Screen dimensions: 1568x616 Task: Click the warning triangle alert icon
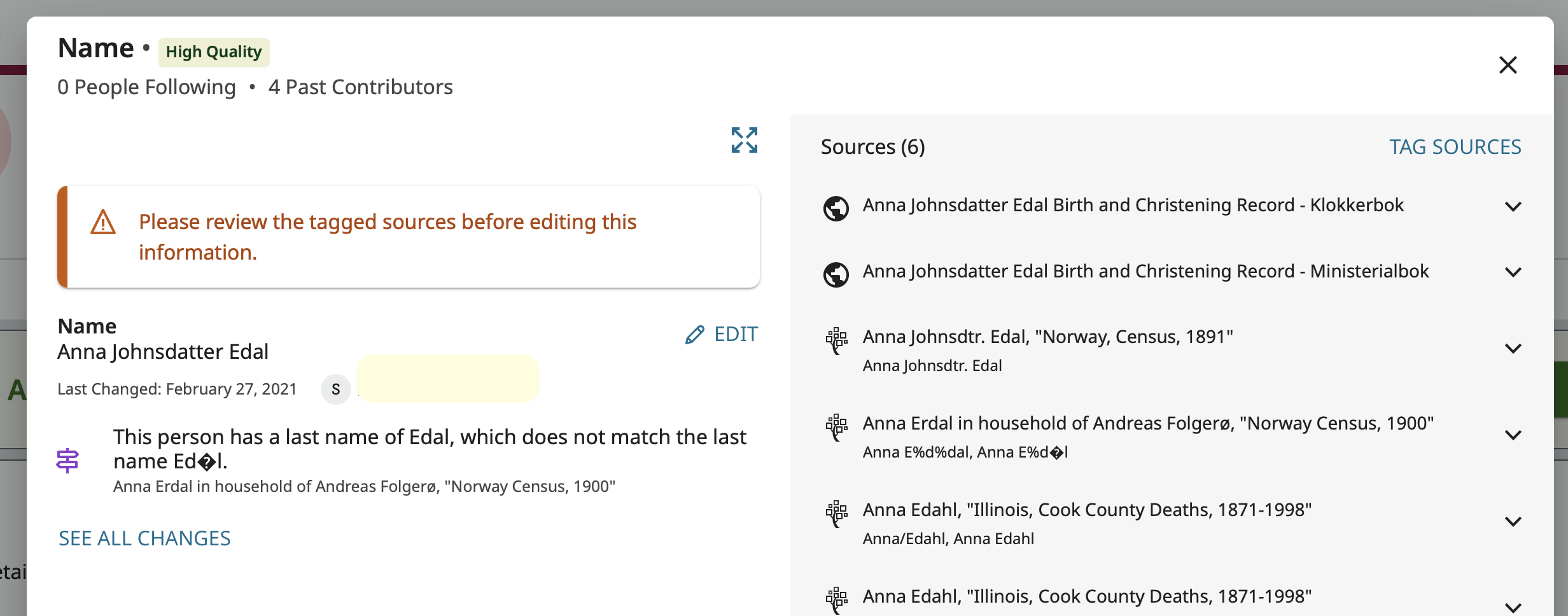[103, 222]
